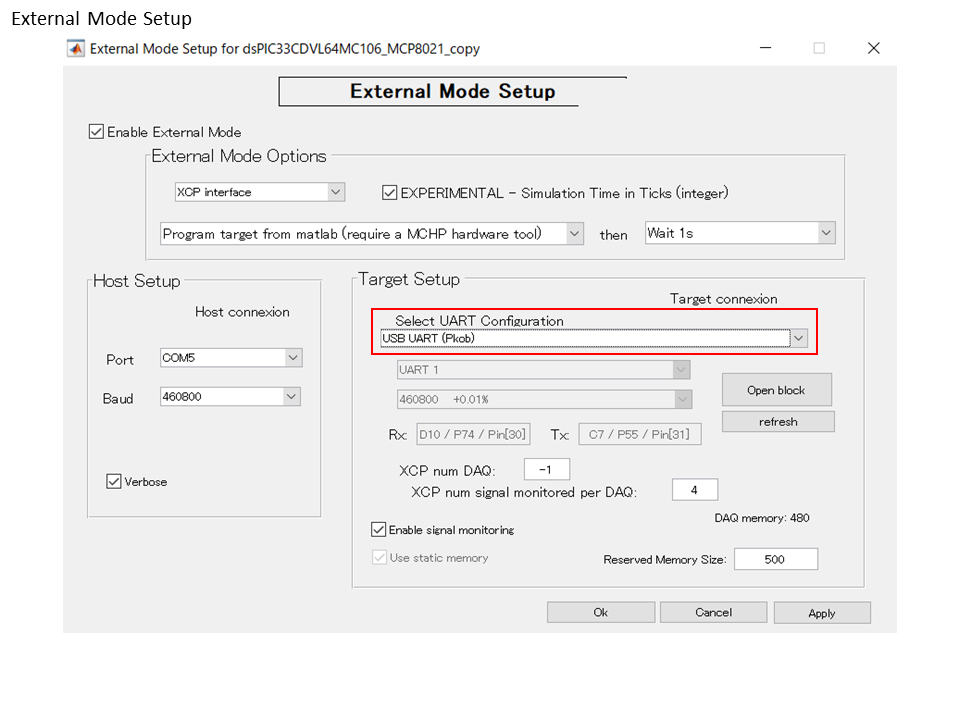Open the XCP interface dropdown
The width and height of the screenshot is (960, 720).
[336, 192]
